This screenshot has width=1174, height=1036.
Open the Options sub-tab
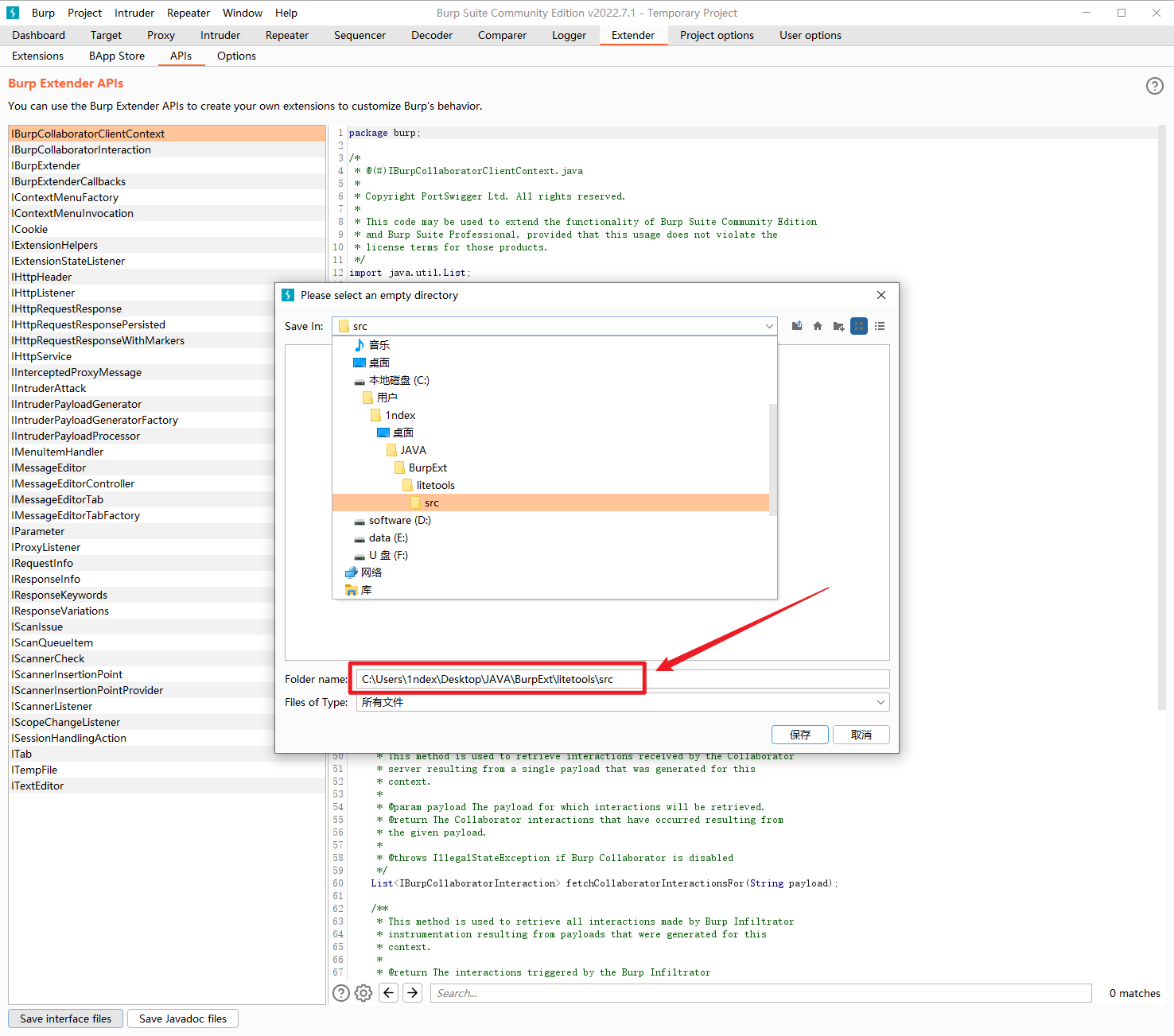point(236,56)
